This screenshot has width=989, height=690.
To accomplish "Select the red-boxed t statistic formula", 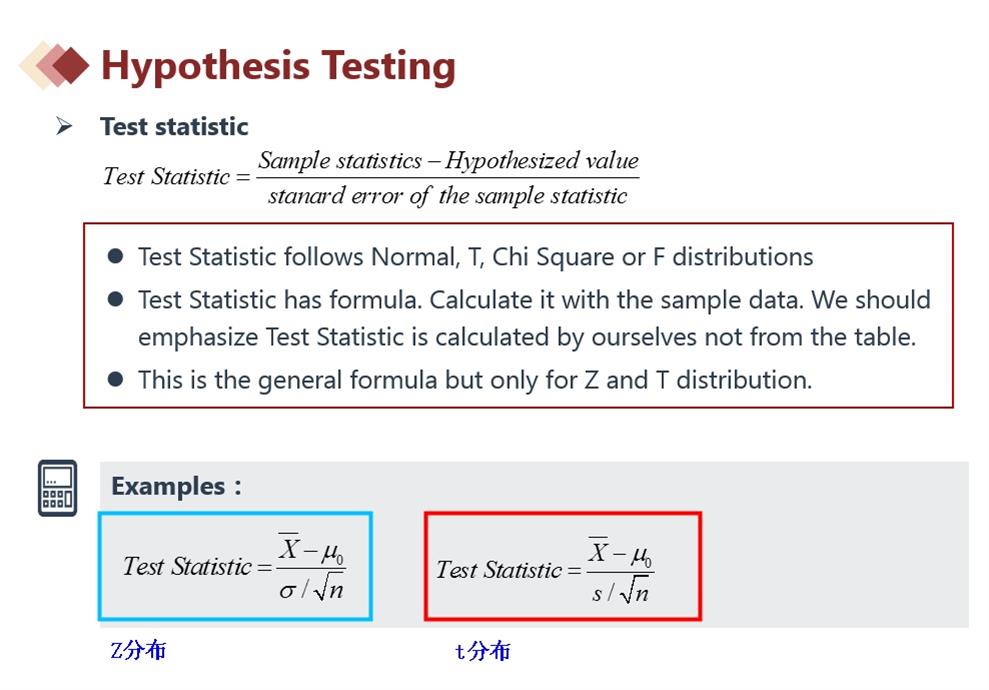I will pos(563,566).
